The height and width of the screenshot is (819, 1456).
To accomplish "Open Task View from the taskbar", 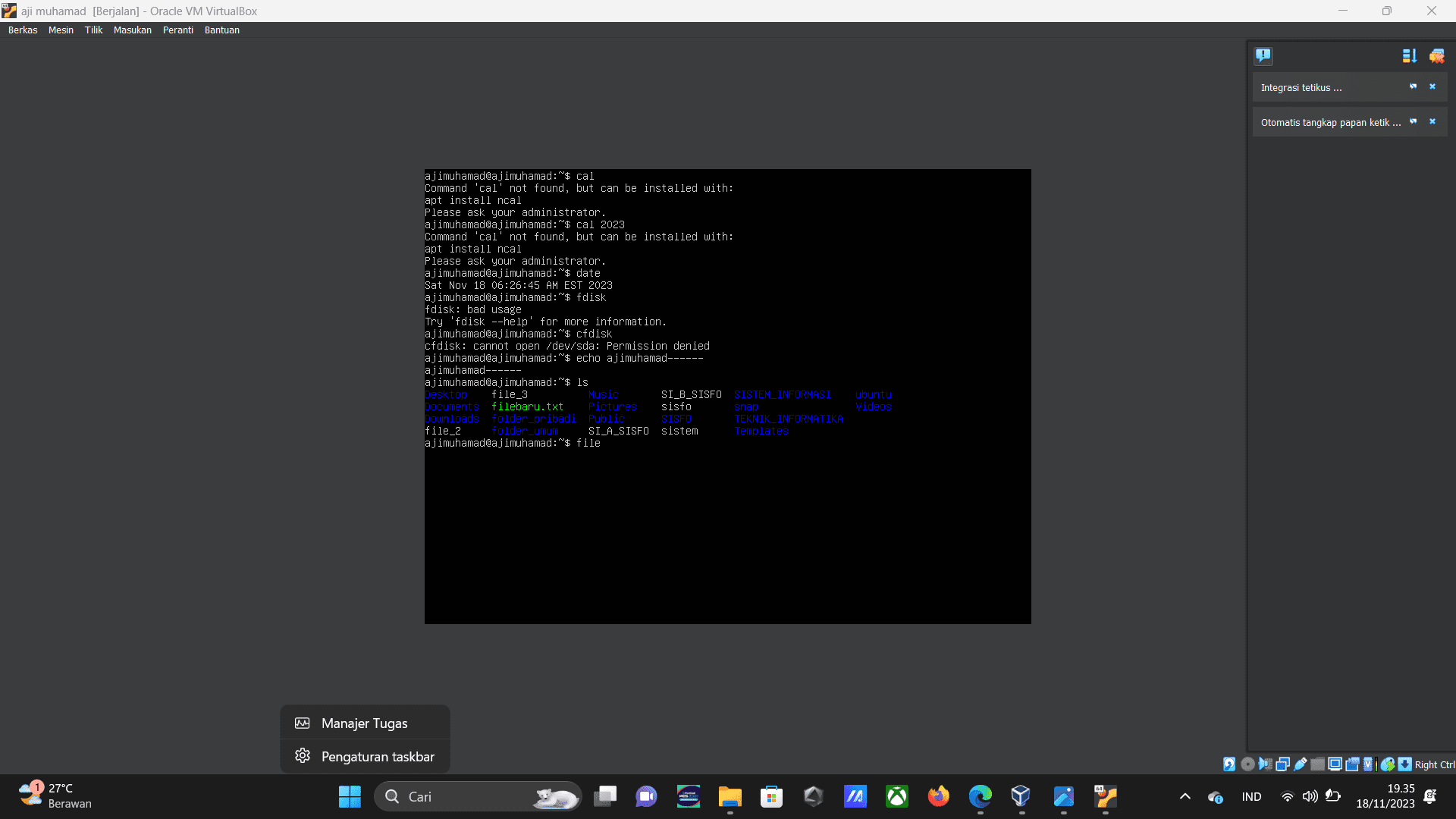I will (x=605, y=796).
